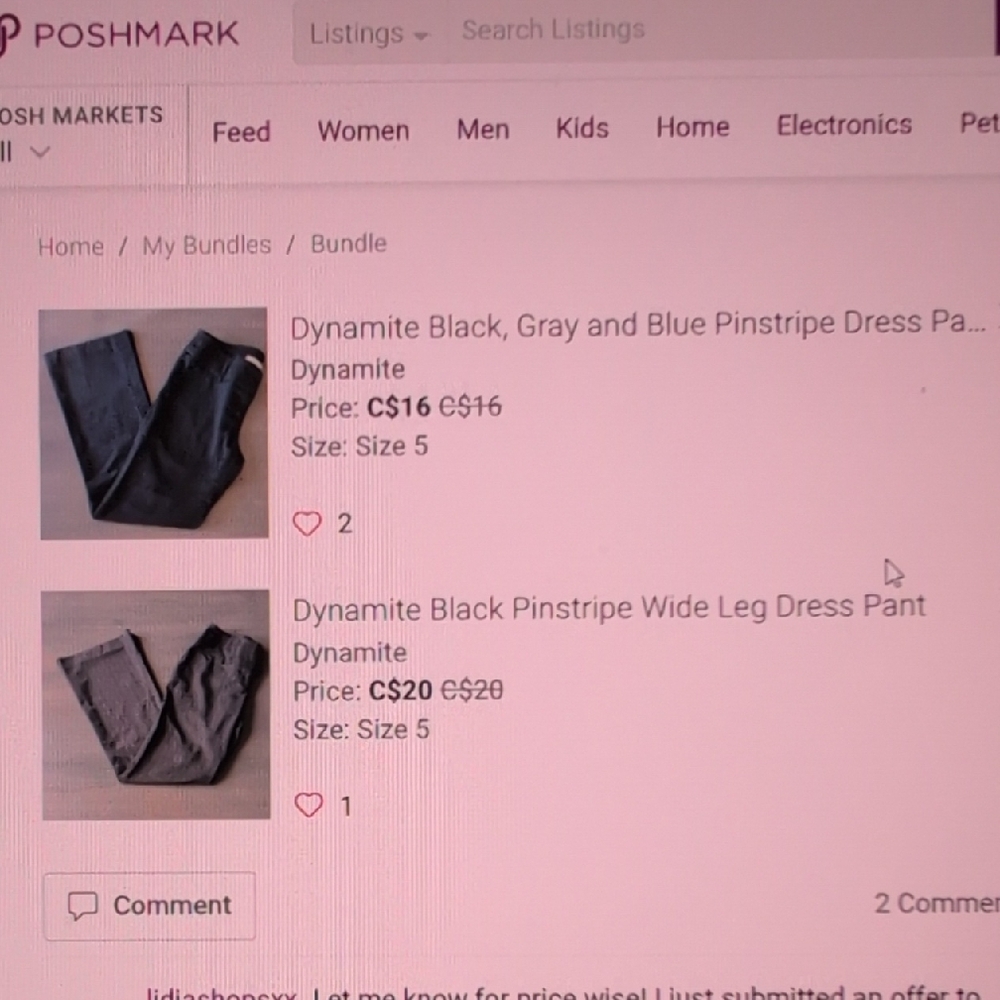
Task: Expand the Posh Markets All chevron
Action: click(40, 152)
